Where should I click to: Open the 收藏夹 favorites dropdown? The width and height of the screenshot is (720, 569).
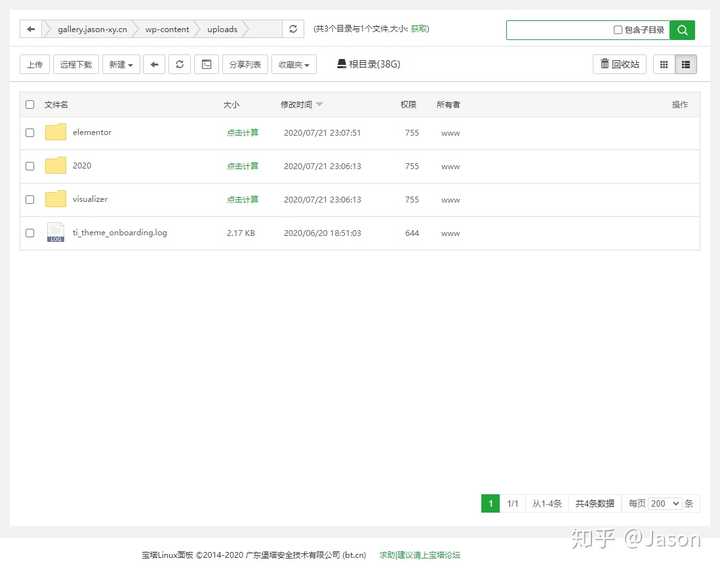point(294,64)
